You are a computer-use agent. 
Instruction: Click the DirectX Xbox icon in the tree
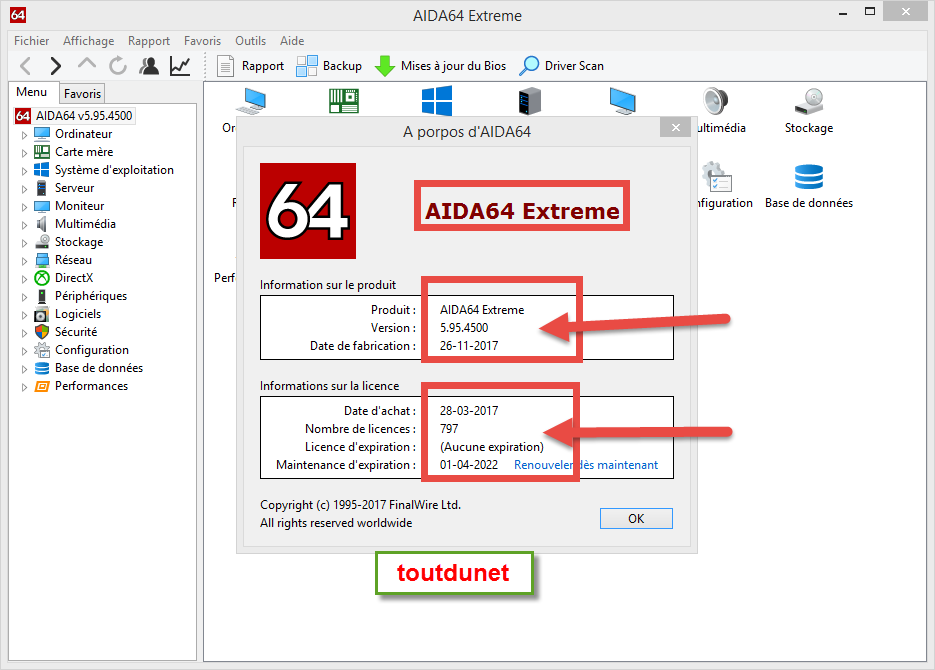point(42,278)
